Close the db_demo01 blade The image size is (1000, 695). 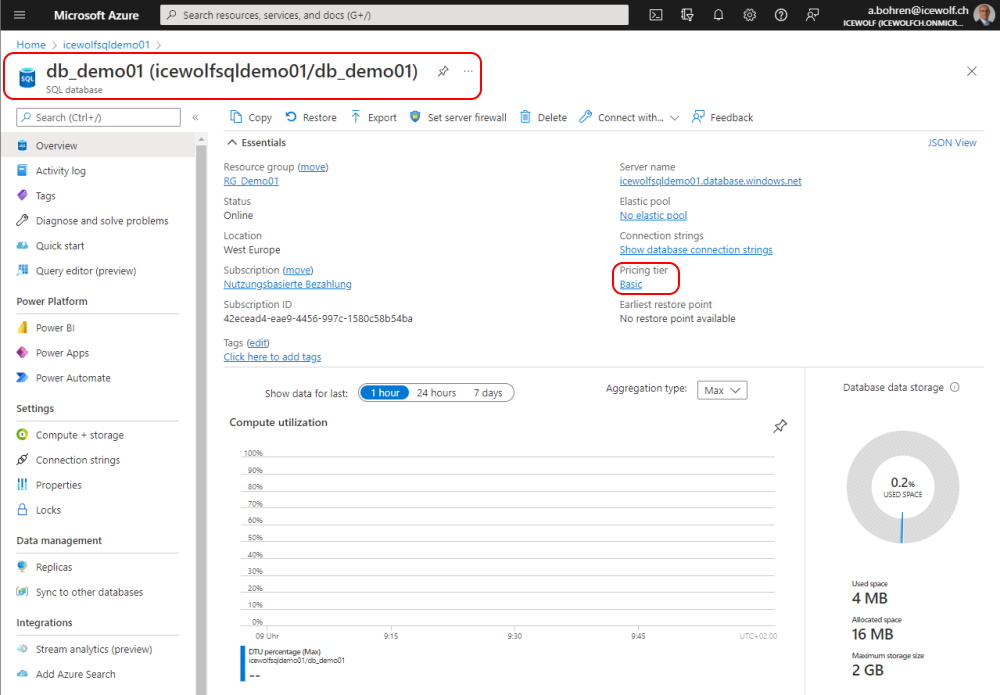coord(971,71)
